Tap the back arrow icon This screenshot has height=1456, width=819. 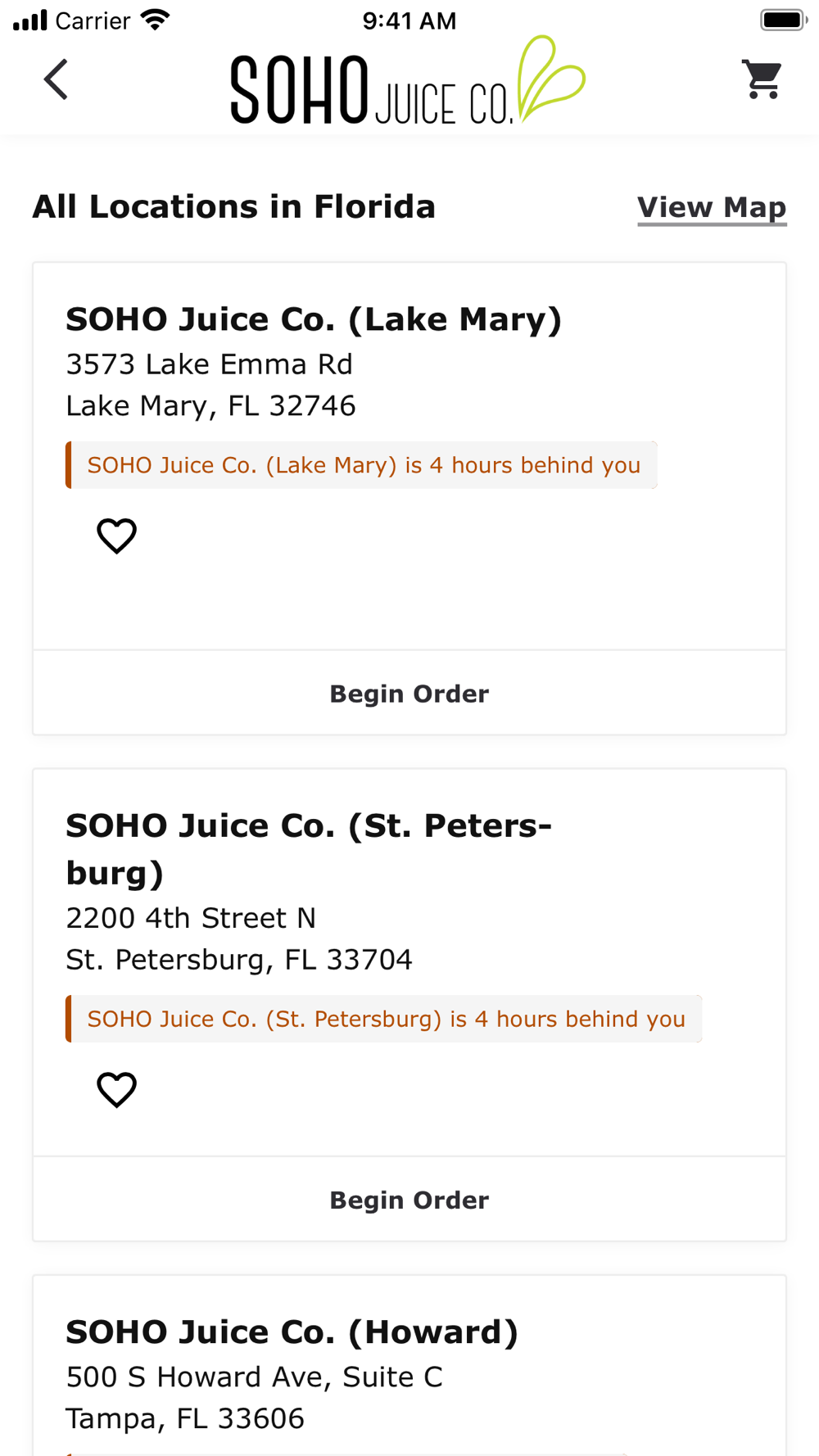(56, 79)
